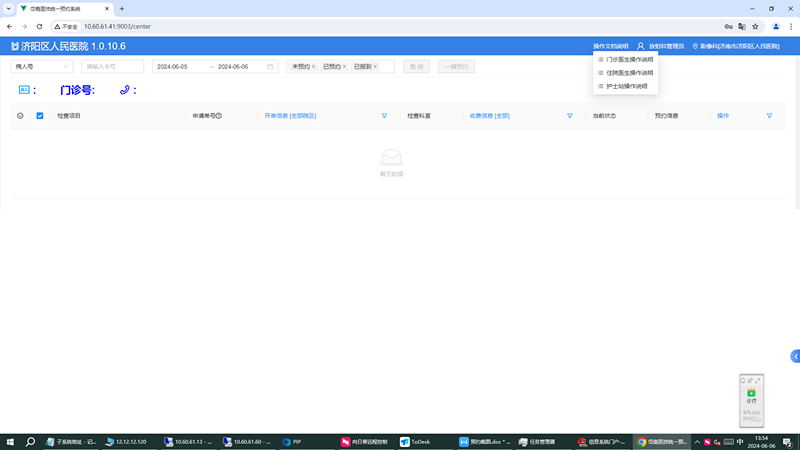Click the blue side-panel arrow on the right edge
The image size is (800, 450).
tap(795, 356)
